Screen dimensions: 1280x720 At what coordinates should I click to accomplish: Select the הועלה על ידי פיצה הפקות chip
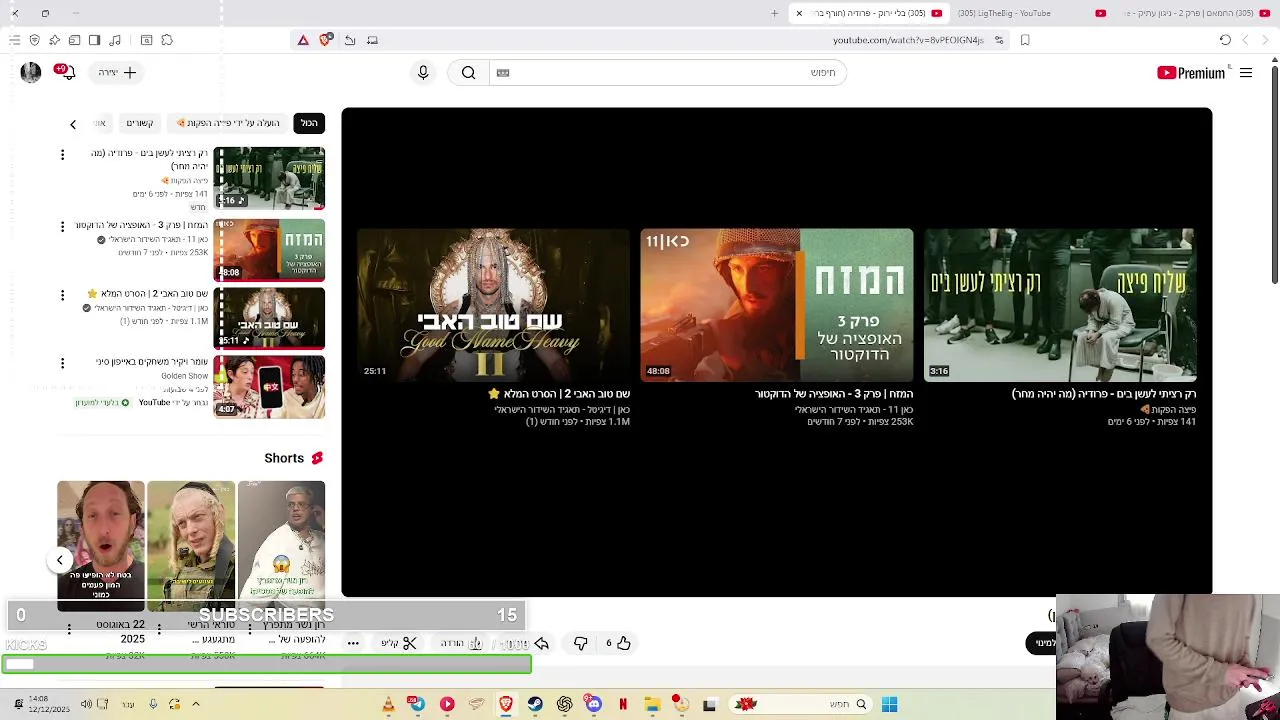click(x=228, y=123)
